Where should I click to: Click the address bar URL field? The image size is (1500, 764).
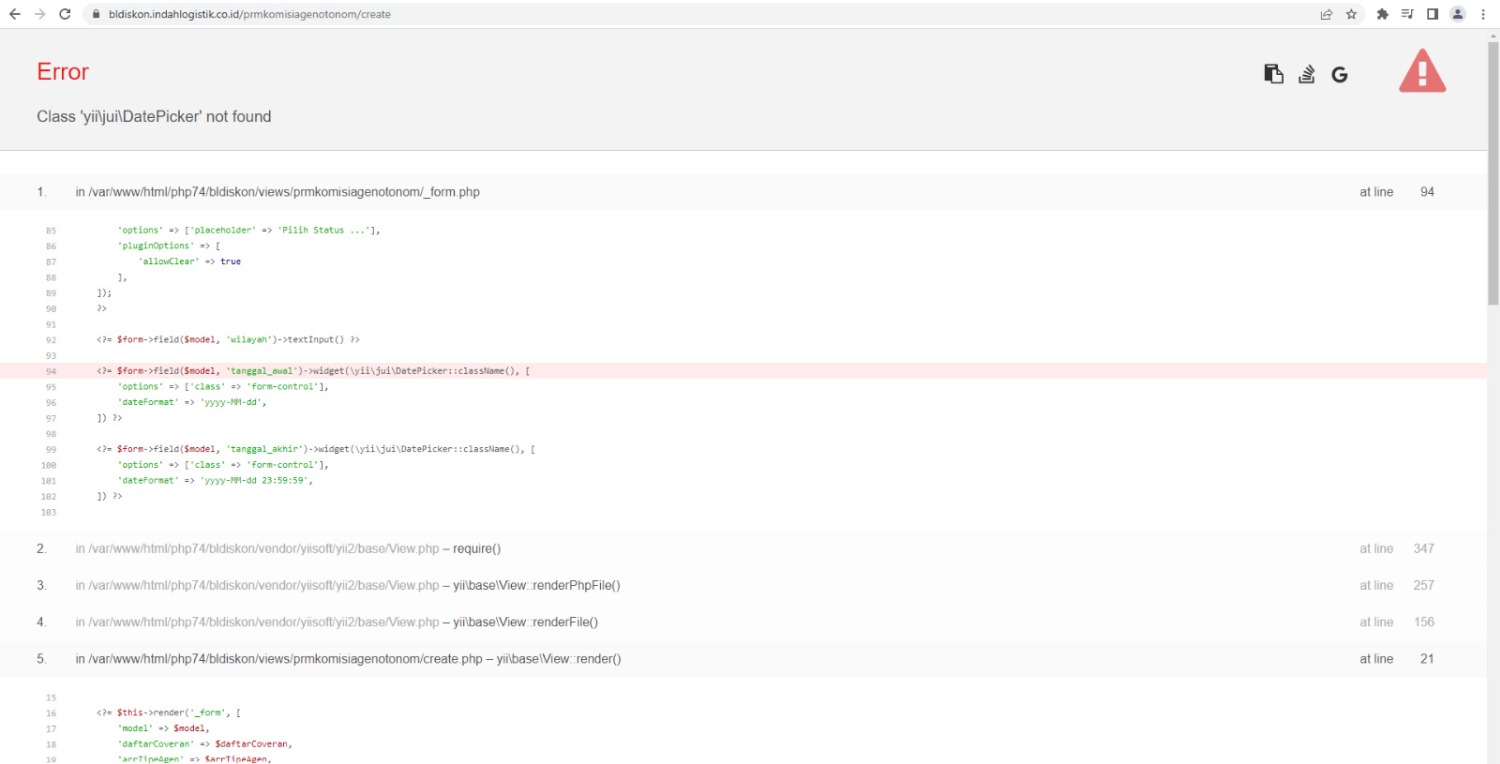point(600,14)
